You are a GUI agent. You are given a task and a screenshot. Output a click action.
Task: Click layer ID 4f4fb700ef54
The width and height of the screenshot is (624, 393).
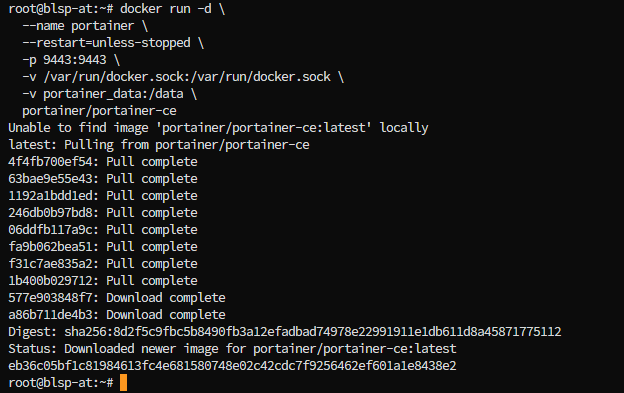point(50,162)
